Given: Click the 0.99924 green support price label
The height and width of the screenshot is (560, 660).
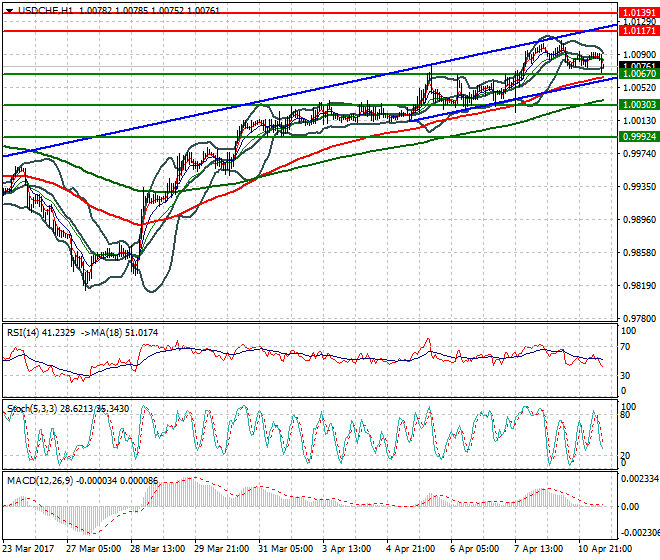Looking at the screenshot, I should [x=639, y=137].
